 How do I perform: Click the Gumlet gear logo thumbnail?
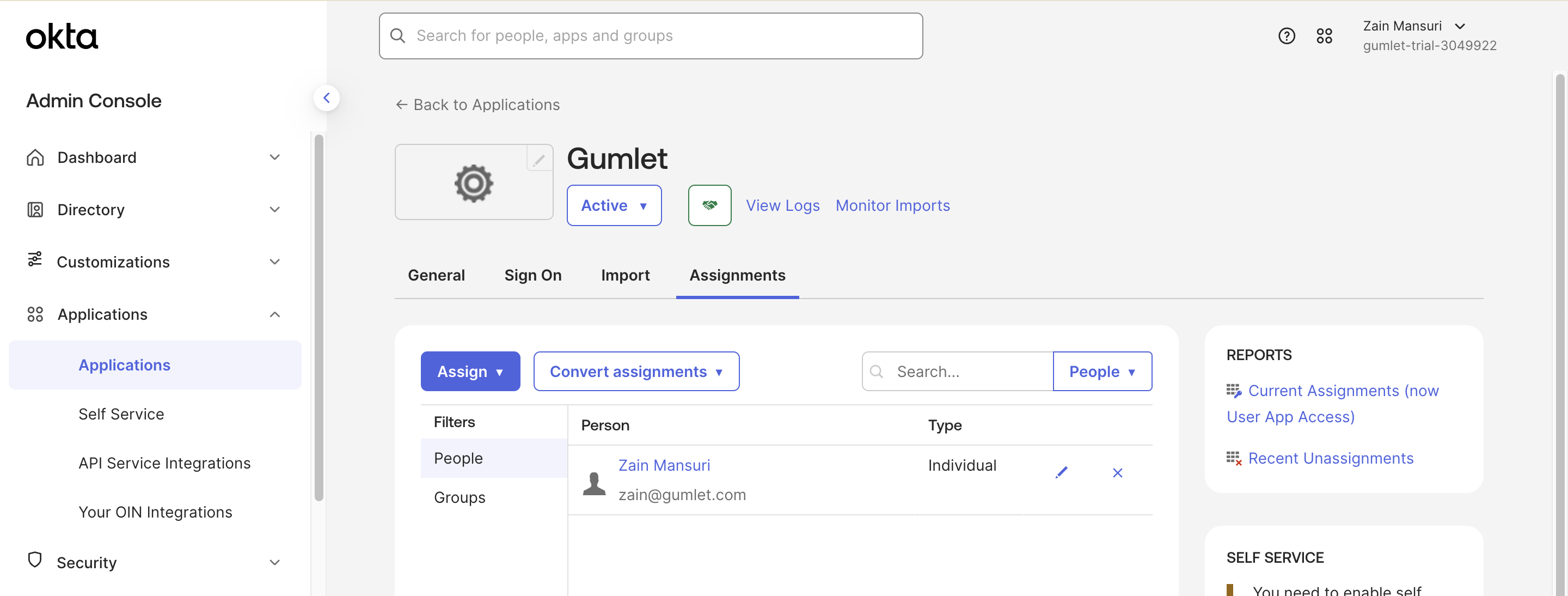pos(474,183)
